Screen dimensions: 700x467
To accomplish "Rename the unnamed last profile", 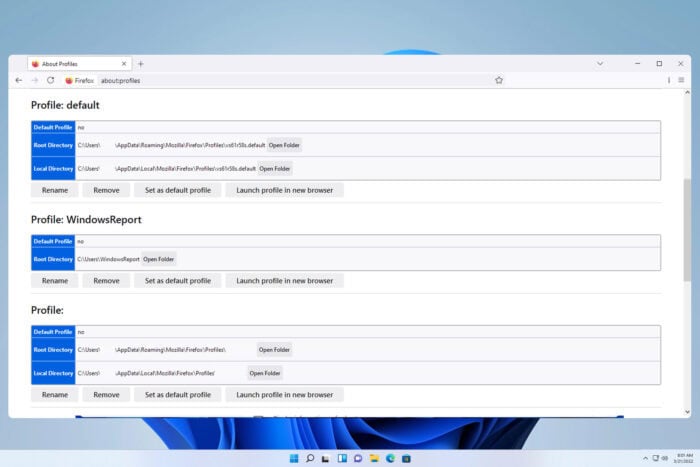I will (55, 395).
